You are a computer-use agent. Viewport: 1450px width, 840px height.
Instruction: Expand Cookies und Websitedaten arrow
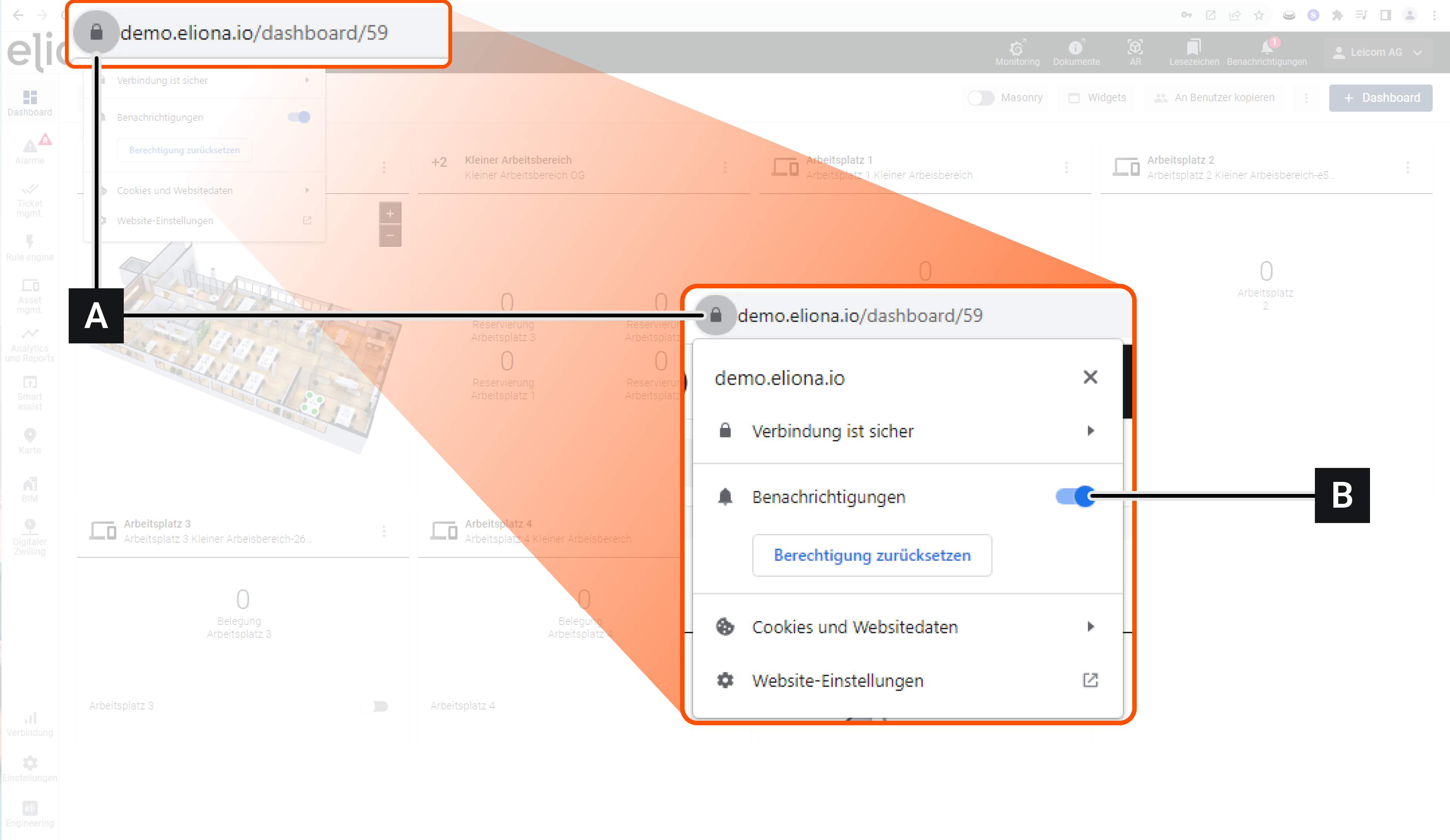click(x=1090, y=626)
